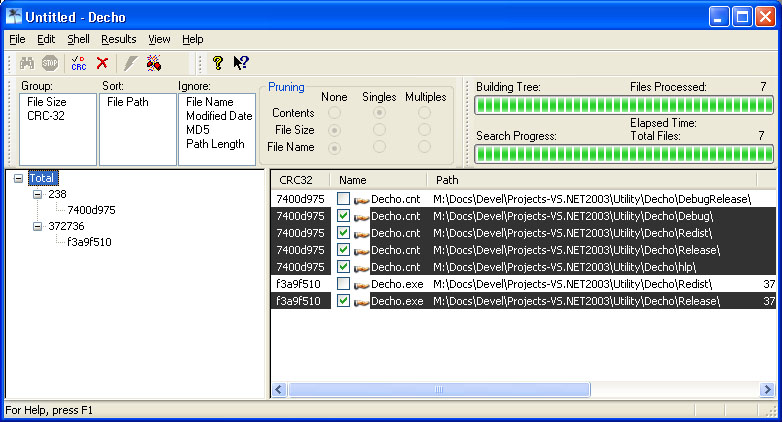Select File Size in Group list
Viewport: 782px width, 422px height.
47,102
